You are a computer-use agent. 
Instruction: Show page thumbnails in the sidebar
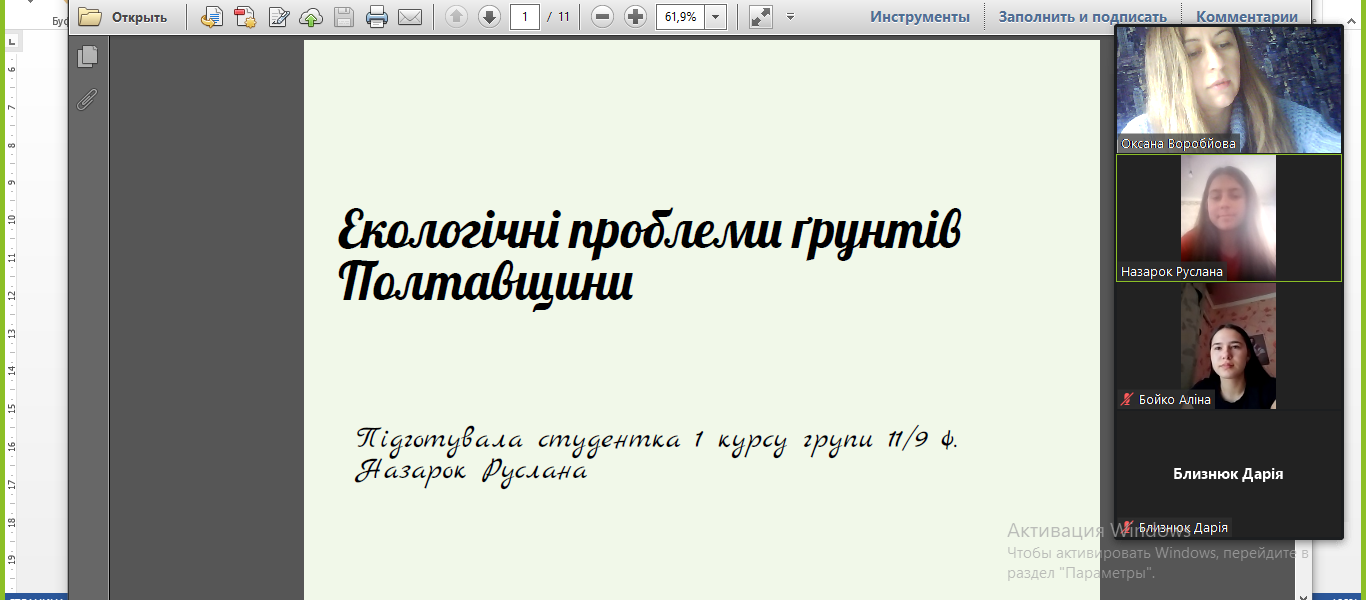88,57
